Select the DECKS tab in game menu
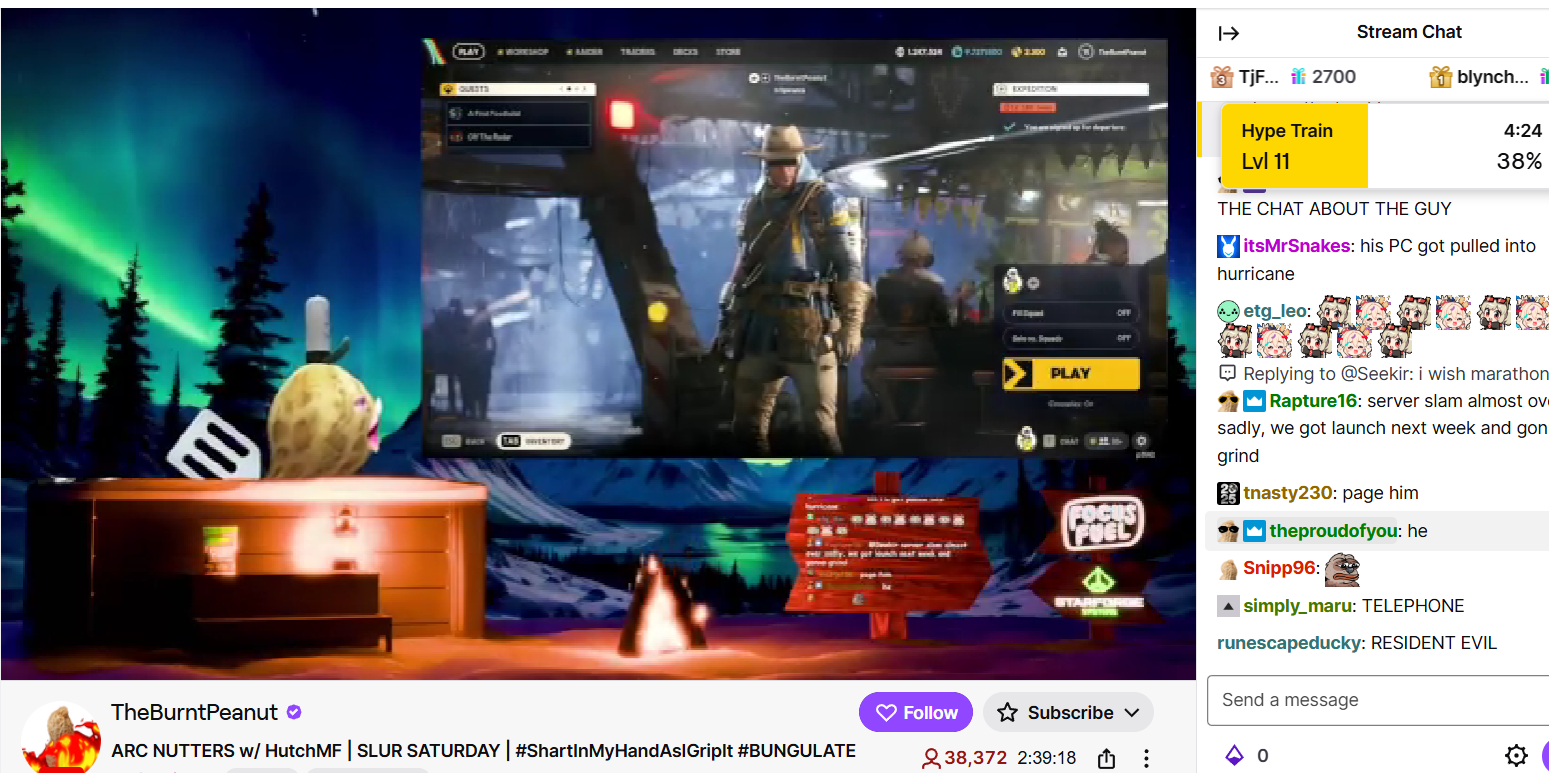Viewport: 1549px width, 773px height. click(685, 51)
